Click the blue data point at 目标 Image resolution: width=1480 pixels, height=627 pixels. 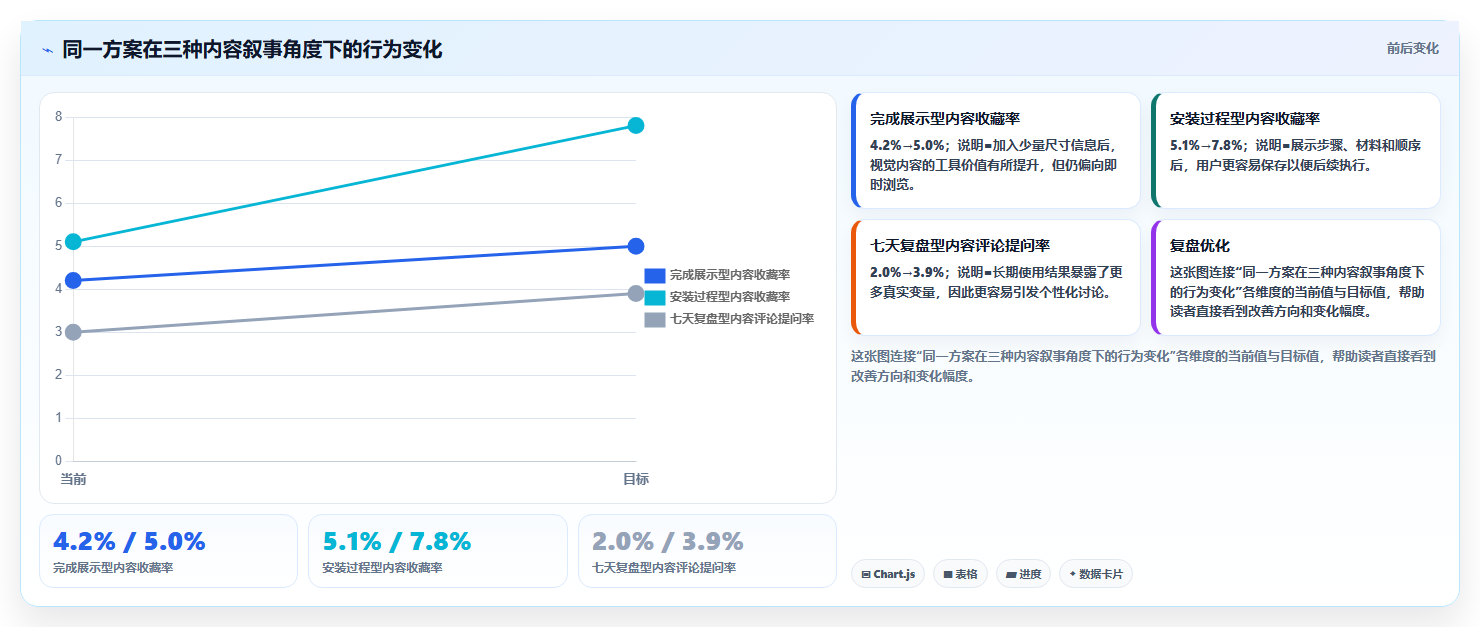(x=636, y=246)
